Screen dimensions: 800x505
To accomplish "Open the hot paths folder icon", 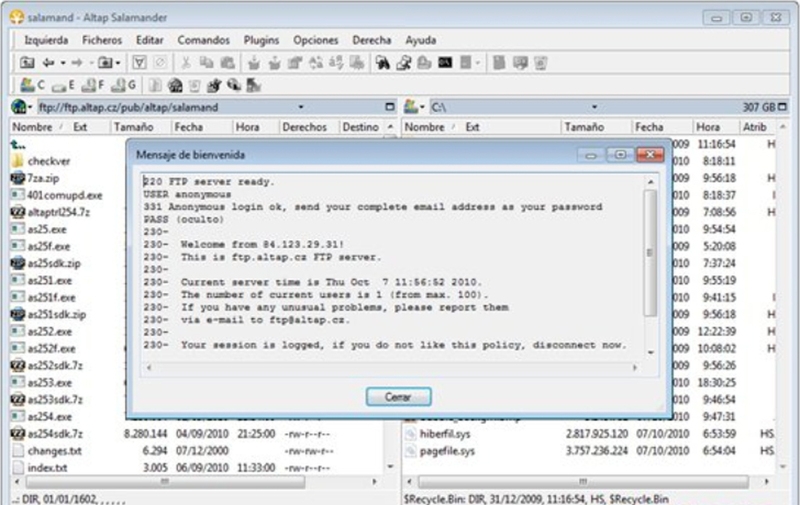I will pyautogui.click(x=105, y=63).
